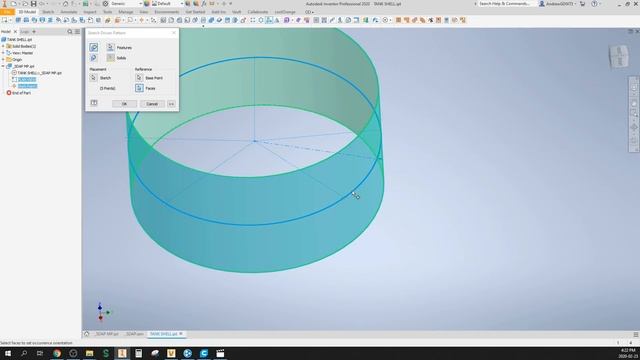The image size is (640, 360).
Task: Activate the Base Point reference selector
Action: [x=139, y=78]
